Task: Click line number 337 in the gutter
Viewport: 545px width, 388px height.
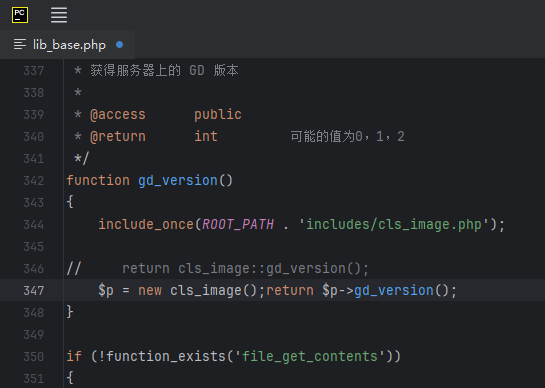Action: [x=34, y=71]
